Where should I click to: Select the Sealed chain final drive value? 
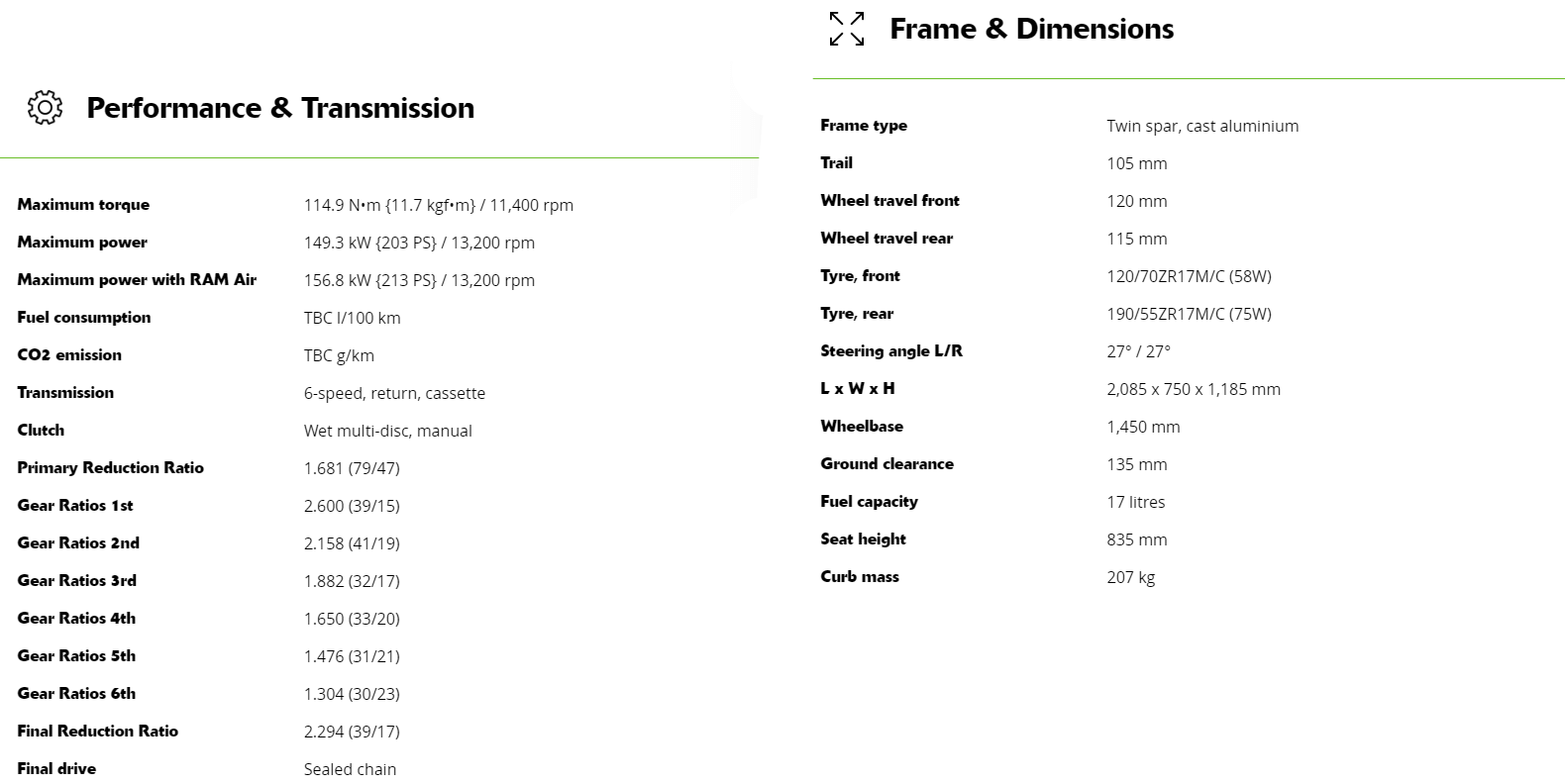[x=350, y=769]
